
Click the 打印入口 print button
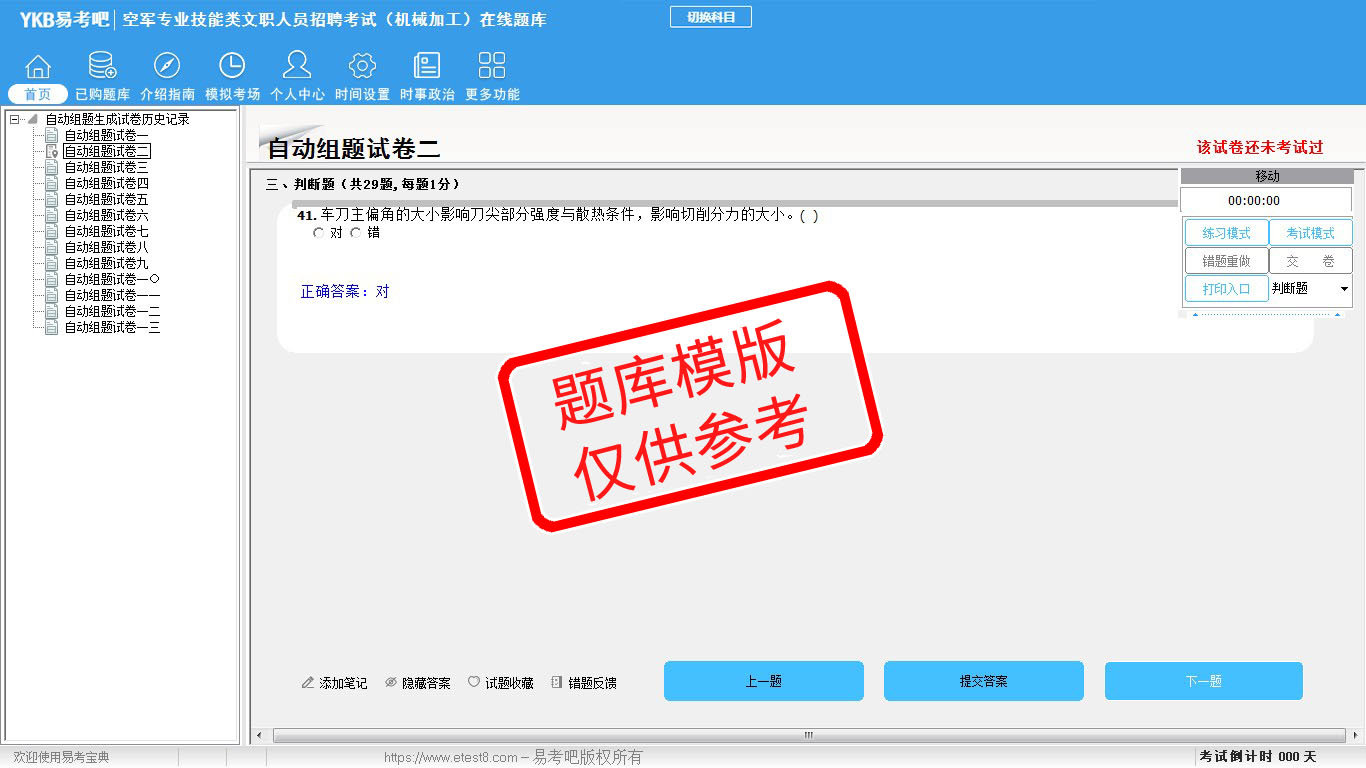[x=1227, y=289]
